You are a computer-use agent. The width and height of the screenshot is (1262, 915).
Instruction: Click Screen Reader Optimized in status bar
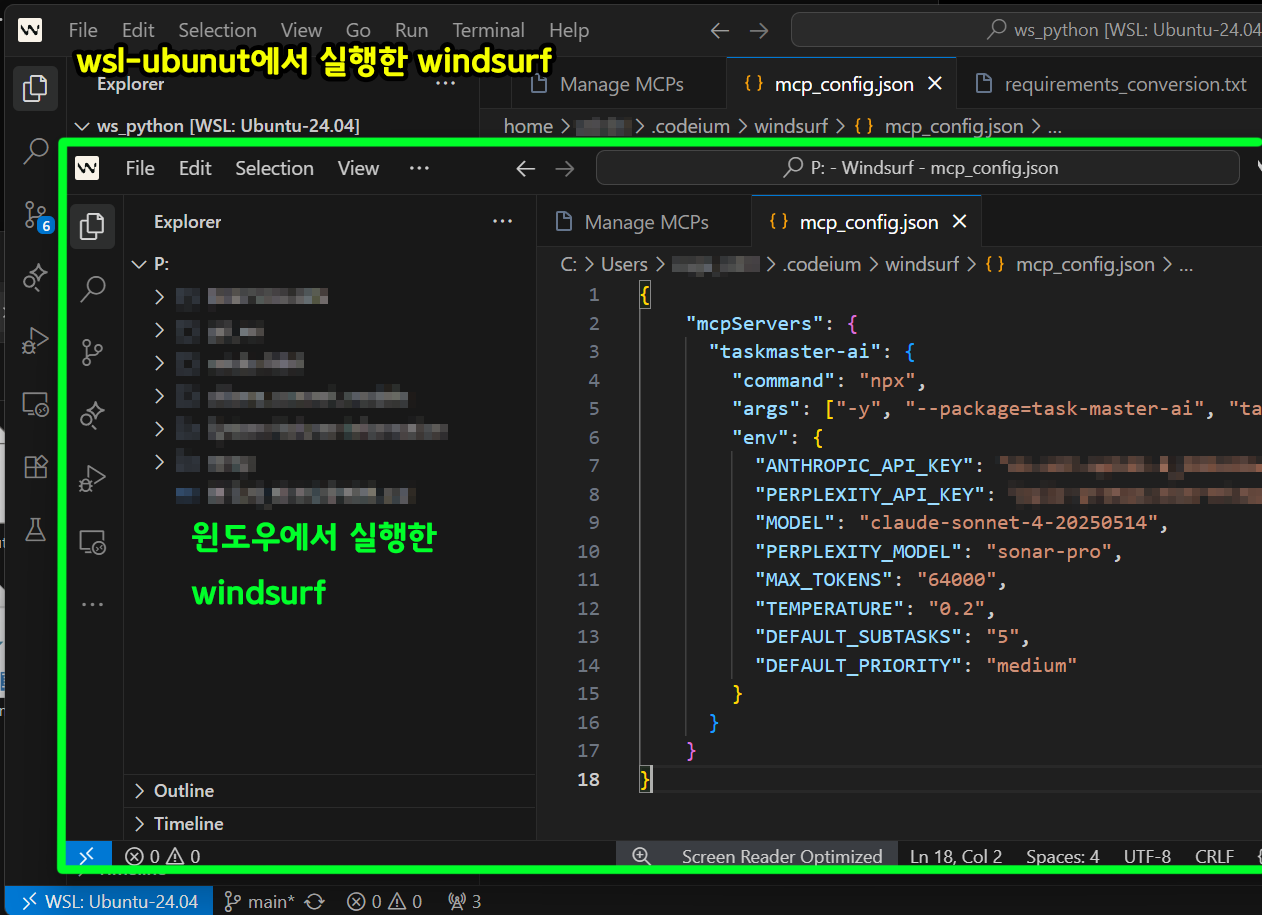782,856
